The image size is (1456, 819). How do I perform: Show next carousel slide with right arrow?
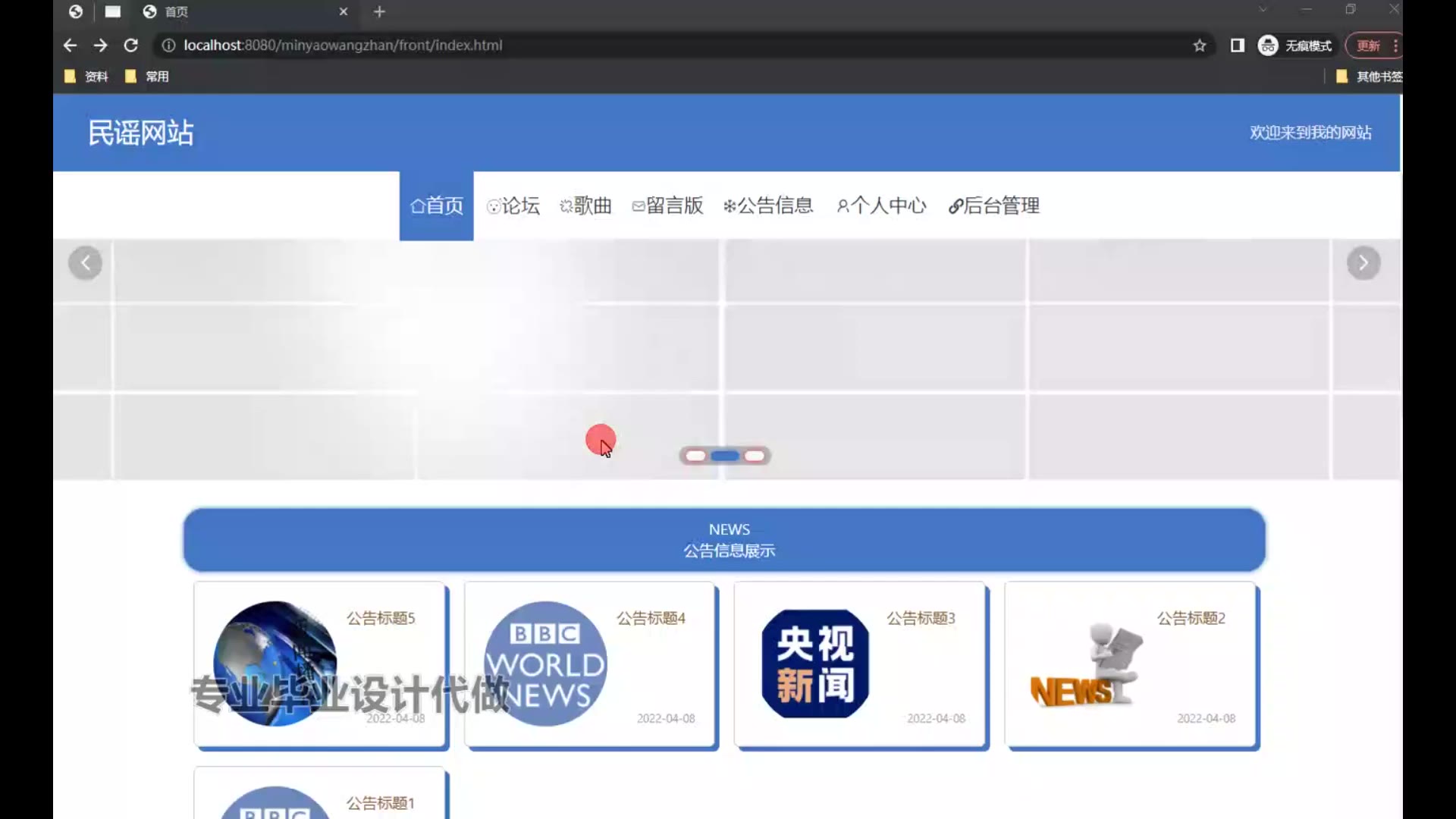pos(1363,263)
